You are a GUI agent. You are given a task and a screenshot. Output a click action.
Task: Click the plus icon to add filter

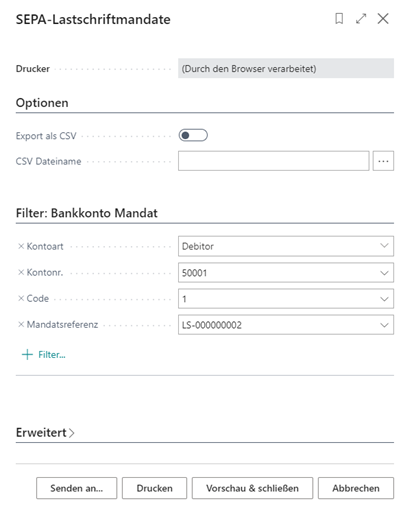click(x=27, y=354)
